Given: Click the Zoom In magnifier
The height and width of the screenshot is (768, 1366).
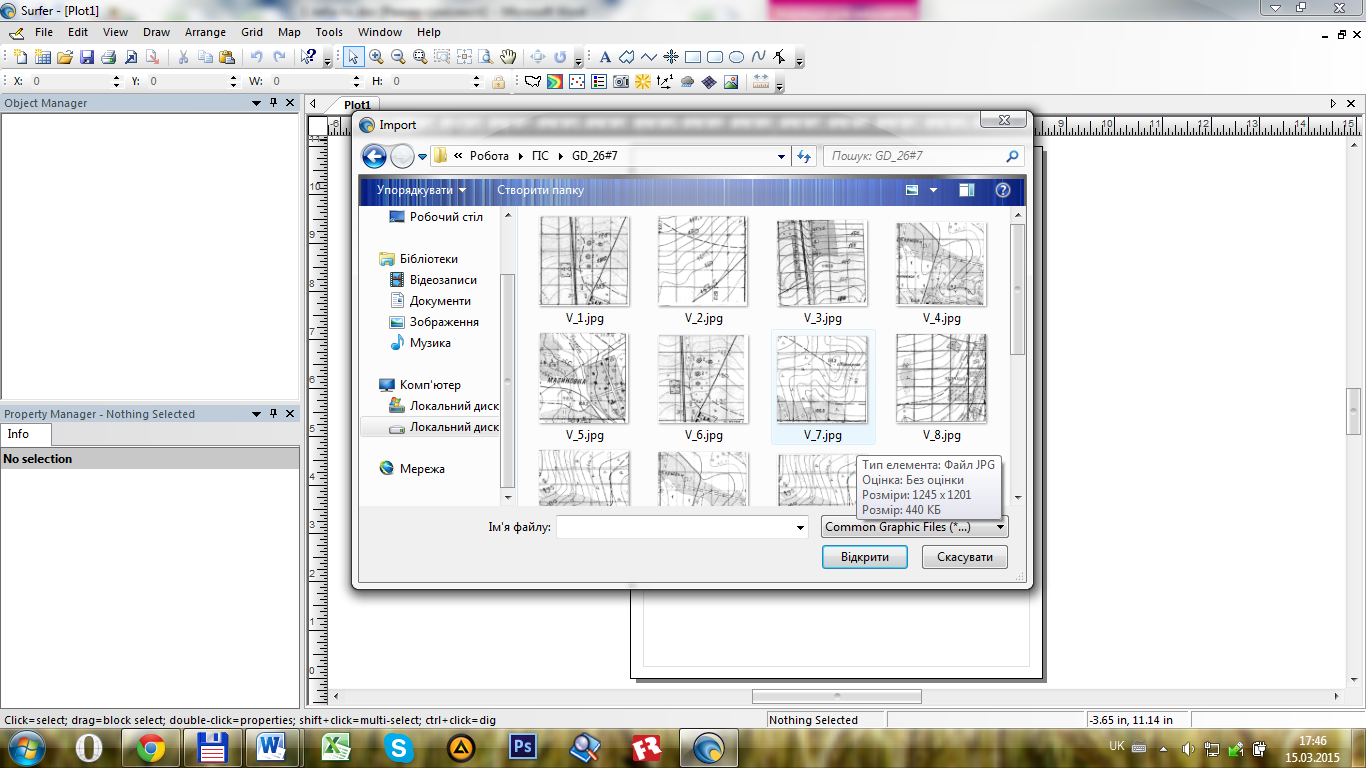Looking at the screenshot, I should pyautogui.click(x=376, y=57).
